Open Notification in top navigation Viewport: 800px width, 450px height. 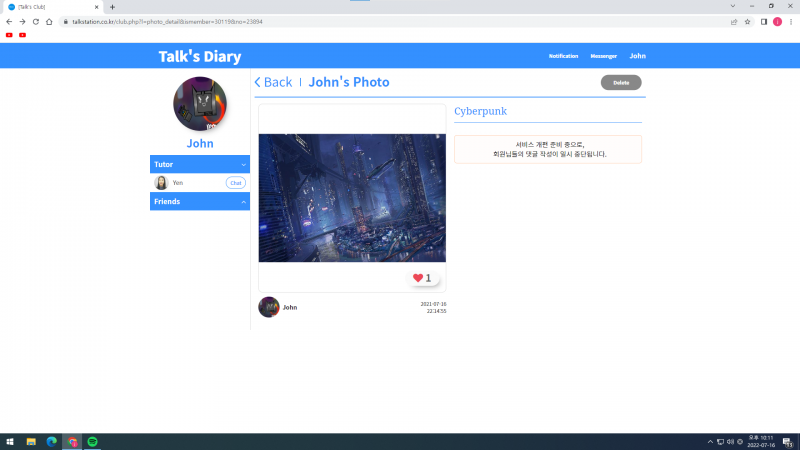(x=563, y=56)
